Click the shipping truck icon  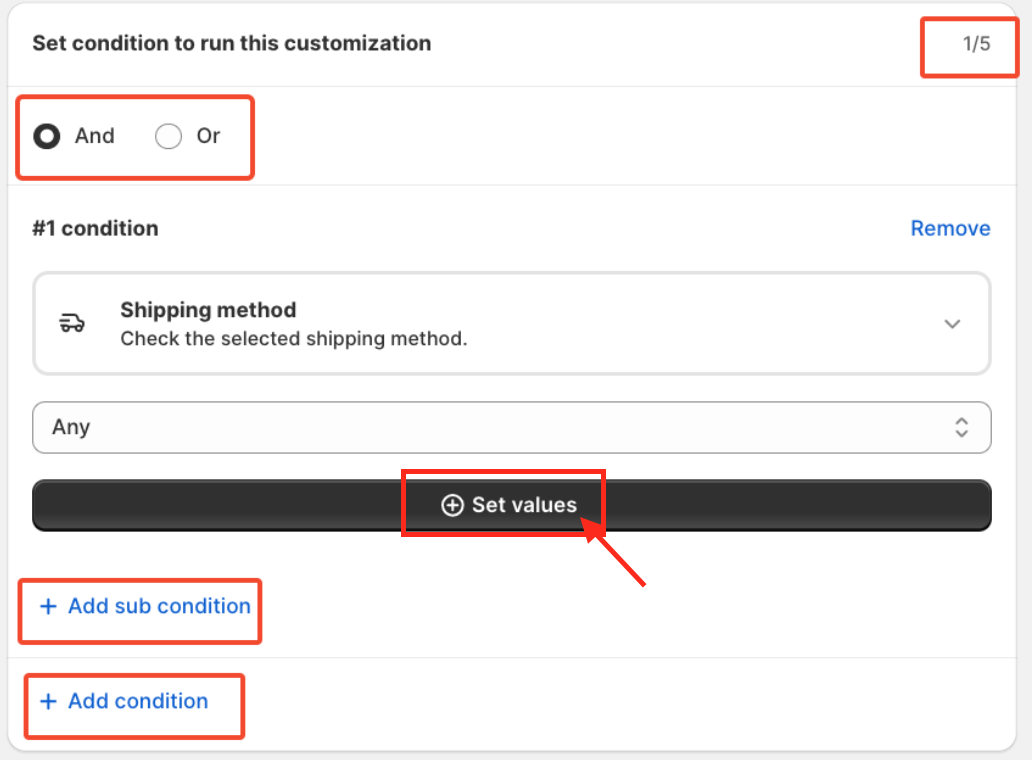[72, 323]
